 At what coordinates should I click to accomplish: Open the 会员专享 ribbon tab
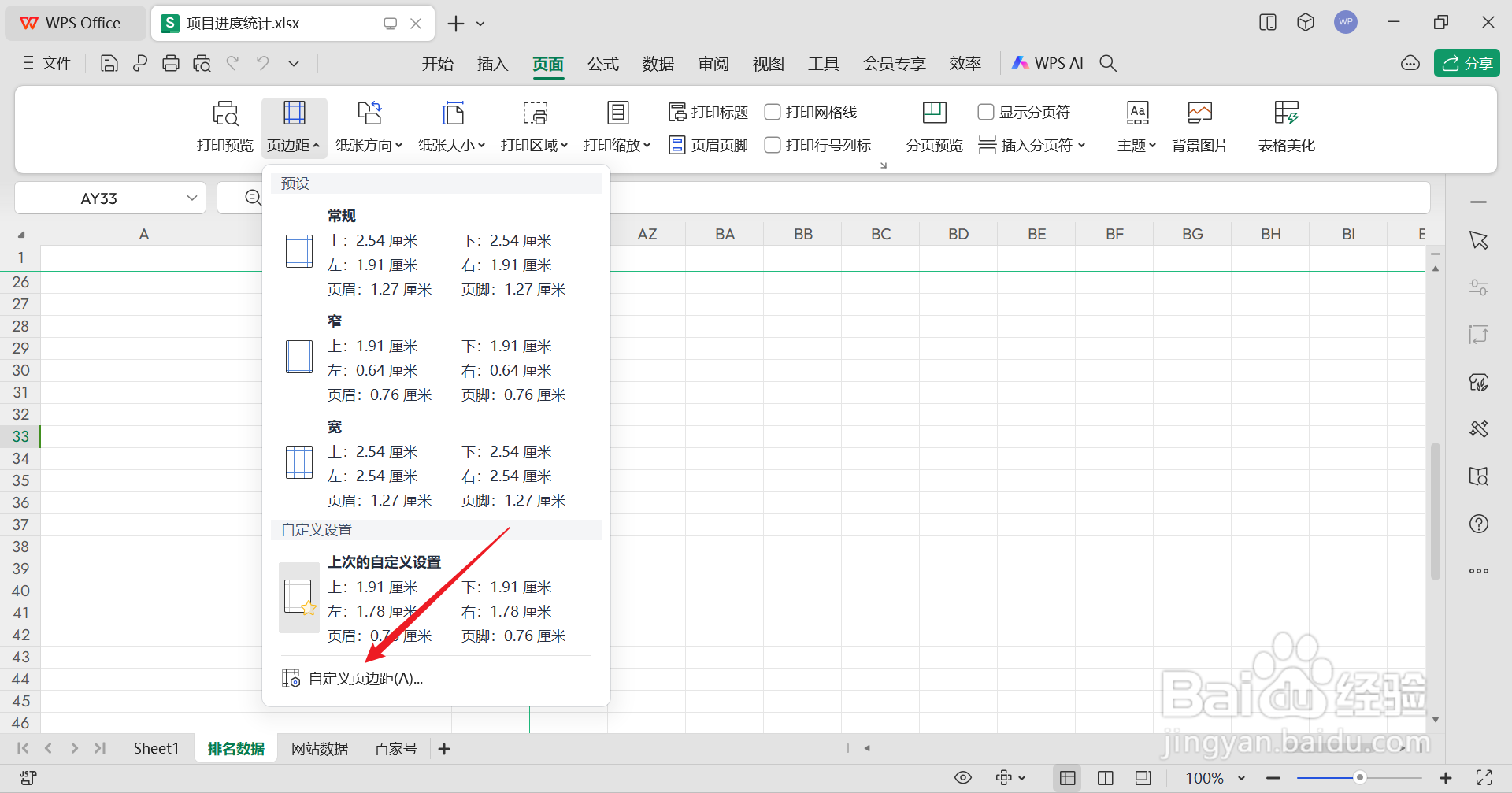[x=894, y=64]
